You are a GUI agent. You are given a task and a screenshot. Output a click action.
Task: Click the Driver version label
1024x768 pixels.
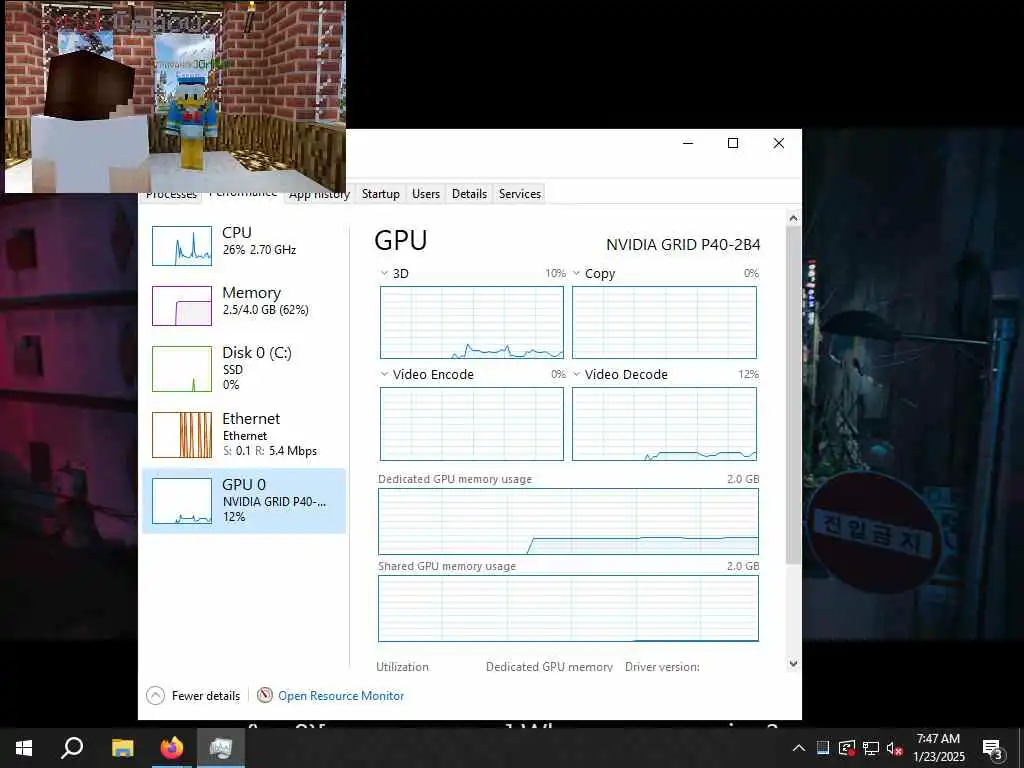click(x=662, y=667)
